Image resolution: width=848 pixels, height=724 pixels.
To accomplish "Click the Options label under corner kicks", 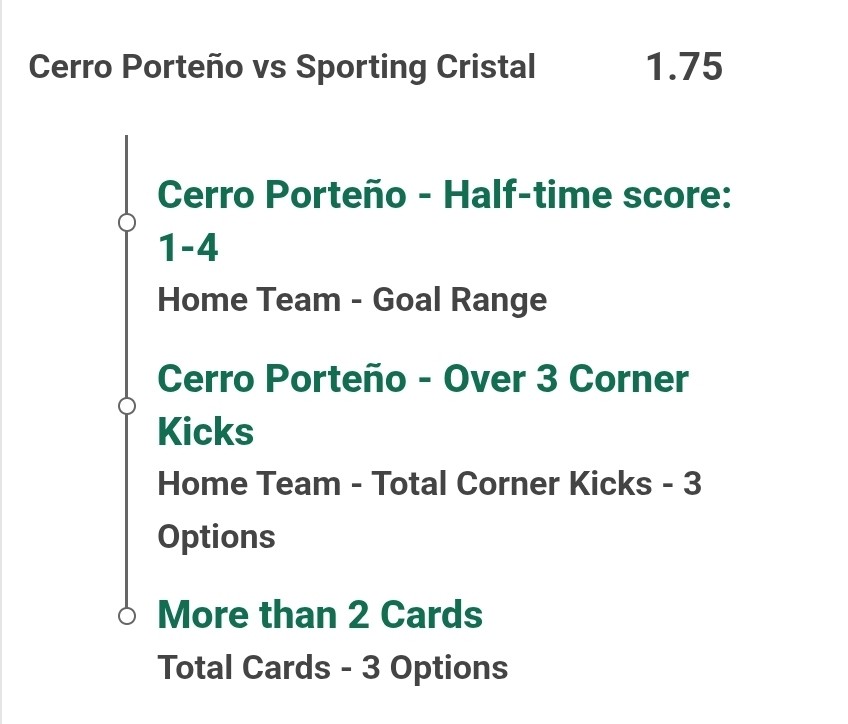I will [216, 537].
